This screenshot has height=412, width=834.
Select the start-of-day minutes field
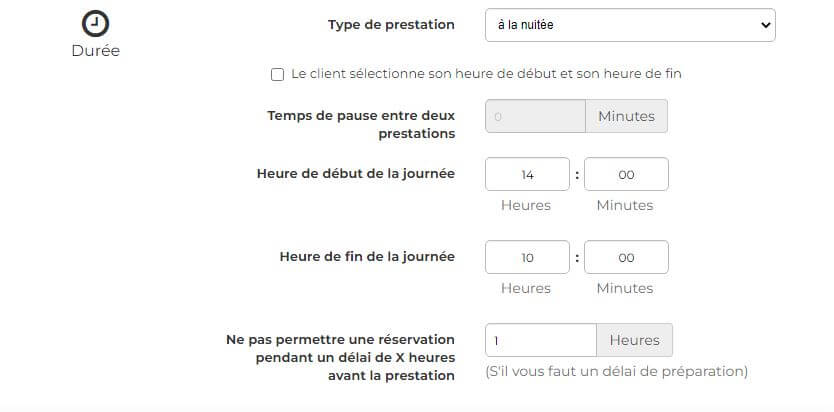pos(626,174)
